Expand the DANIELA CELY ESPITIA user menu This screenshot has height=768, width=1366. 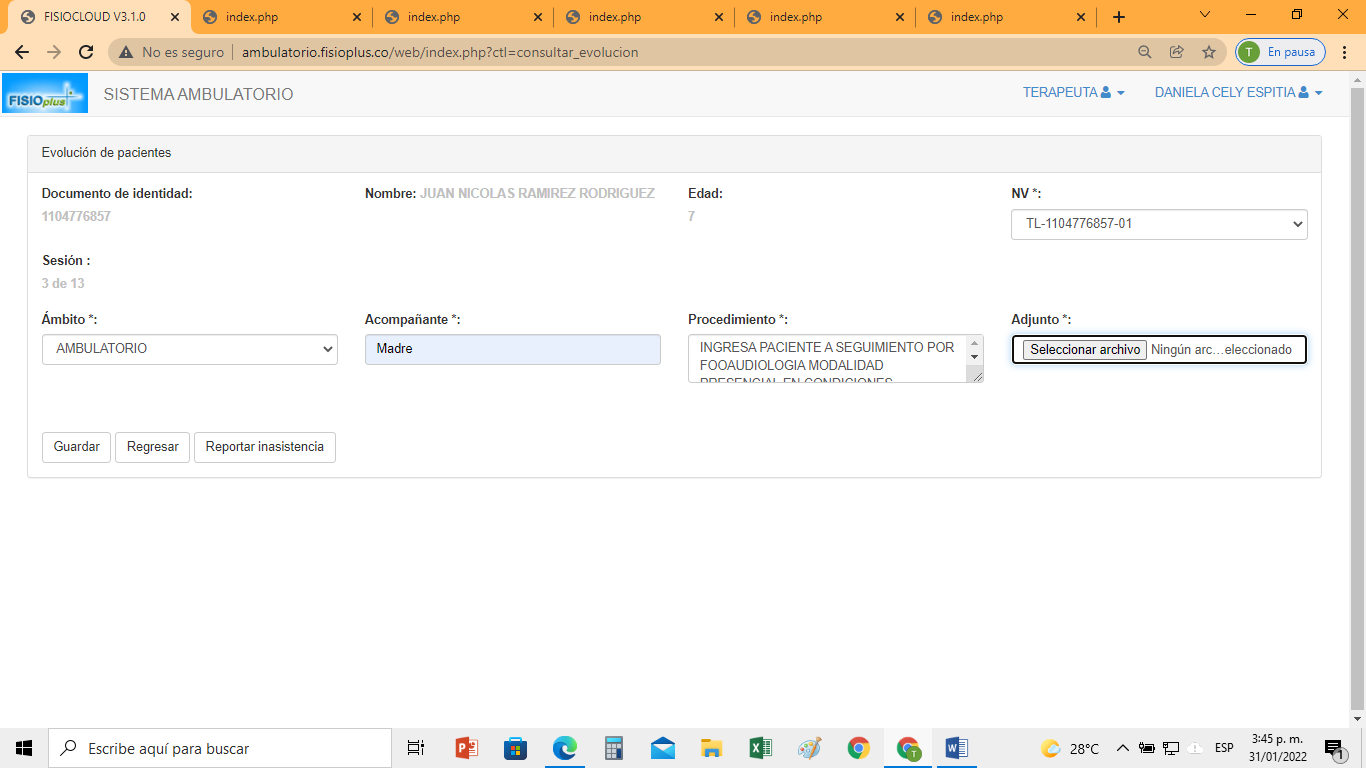[1238, 93]
